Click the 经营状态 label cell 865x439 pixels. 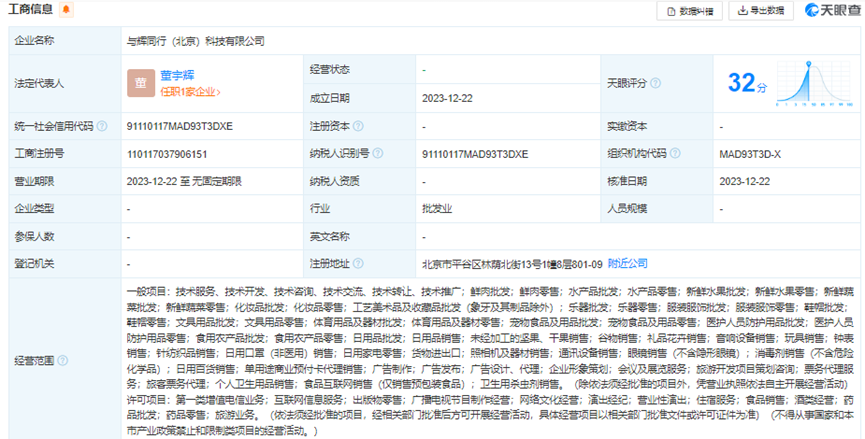[x=360, y=69]
